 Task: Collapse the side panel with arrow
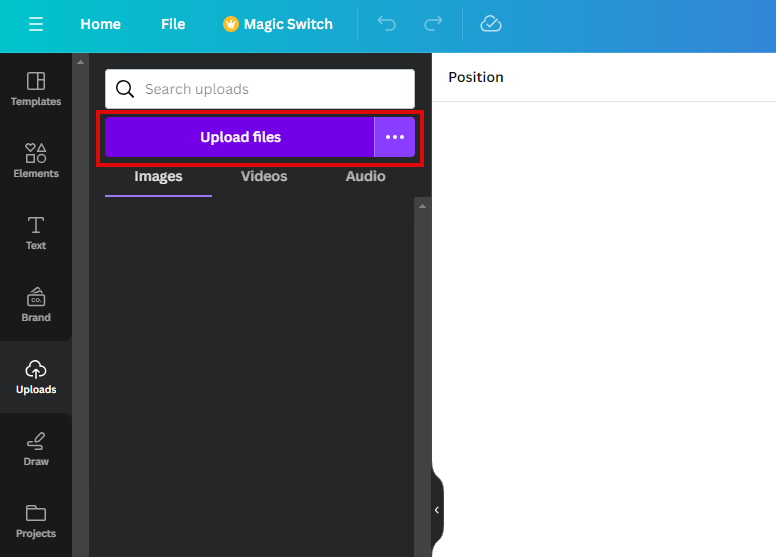[437, 510]
